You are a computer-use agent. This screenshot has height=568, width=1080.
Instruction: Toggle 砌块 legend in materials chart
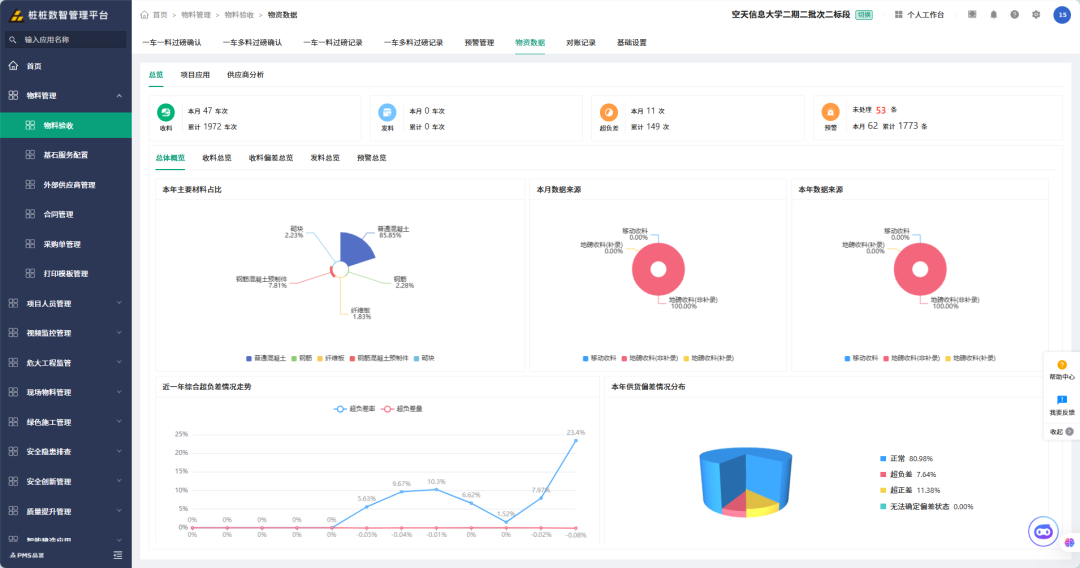424,358
